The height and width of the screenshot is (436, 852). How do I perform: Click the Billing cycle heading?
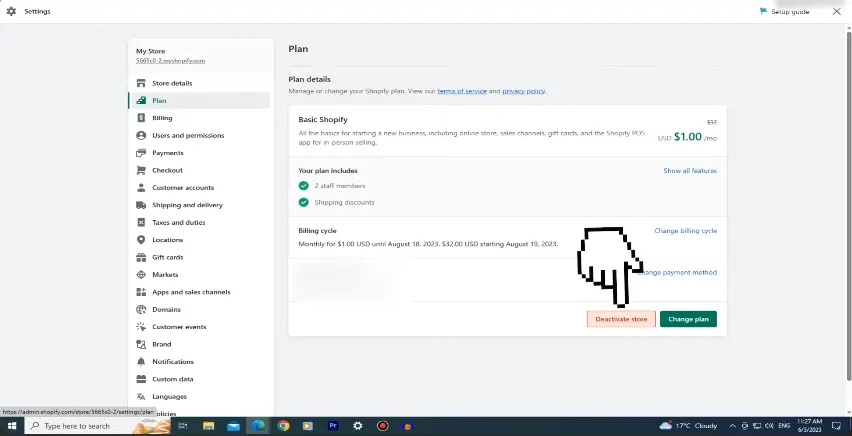click(x=317, y=231)
